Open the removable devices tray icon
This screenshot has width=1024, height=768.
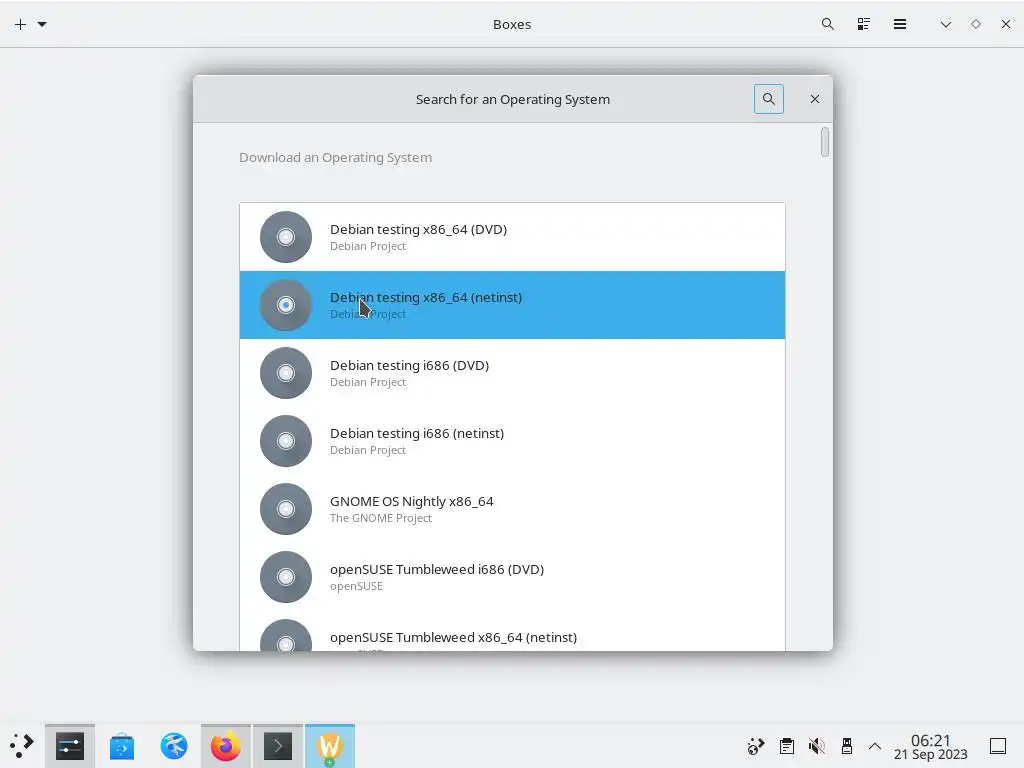tap(847, 746)
